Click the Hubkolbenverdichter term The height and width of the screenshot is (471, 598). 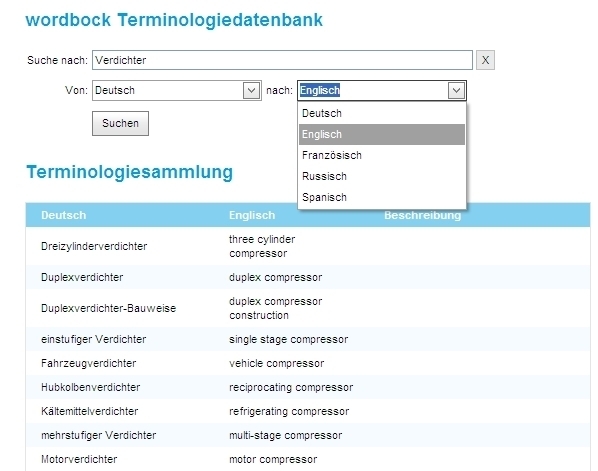pos(91,387)
